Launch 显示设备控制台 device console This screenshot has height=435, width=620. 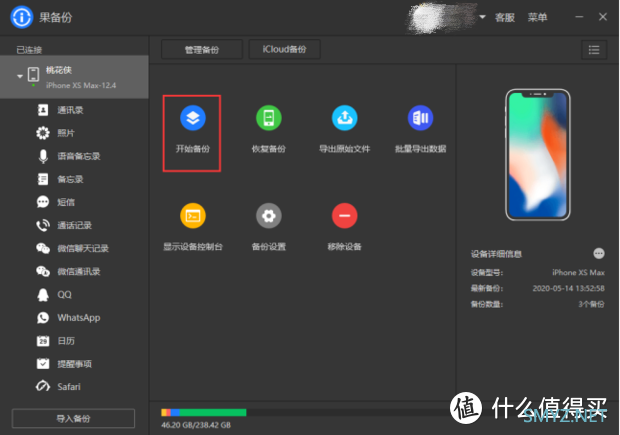coord(193,216)
